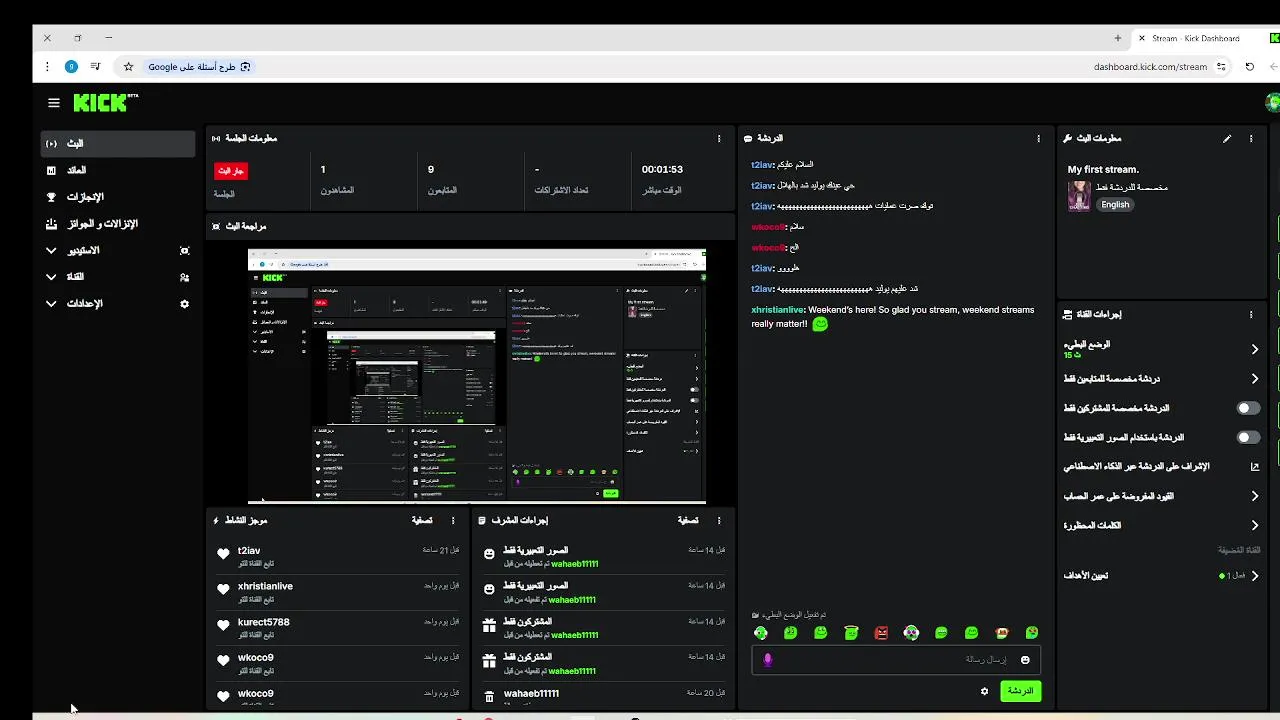Image resolution: width=1280 pixels, height=720 pixels.
Task: Switch to the Stream - Kick Dashboard tab
Action: click(1203, 38)
